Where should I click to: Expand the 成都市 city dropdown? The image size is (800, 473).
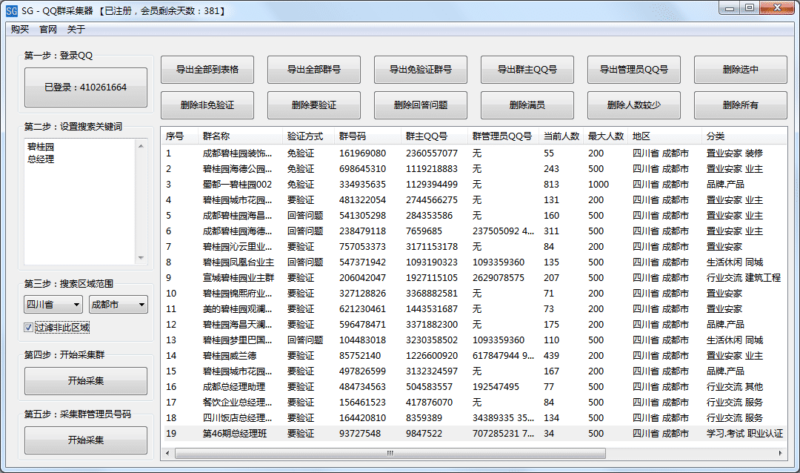[x=117, y=304]
